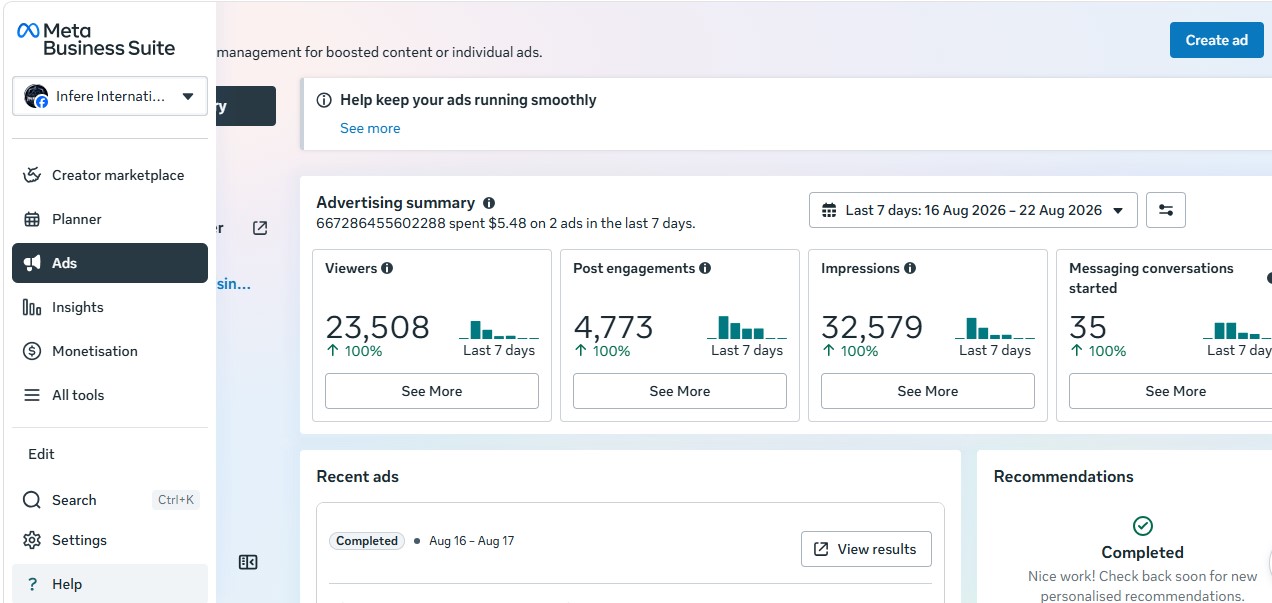Screen dimensions: 1272x603
Task: Click the Search magnifier icon
Action: point(32,500)
